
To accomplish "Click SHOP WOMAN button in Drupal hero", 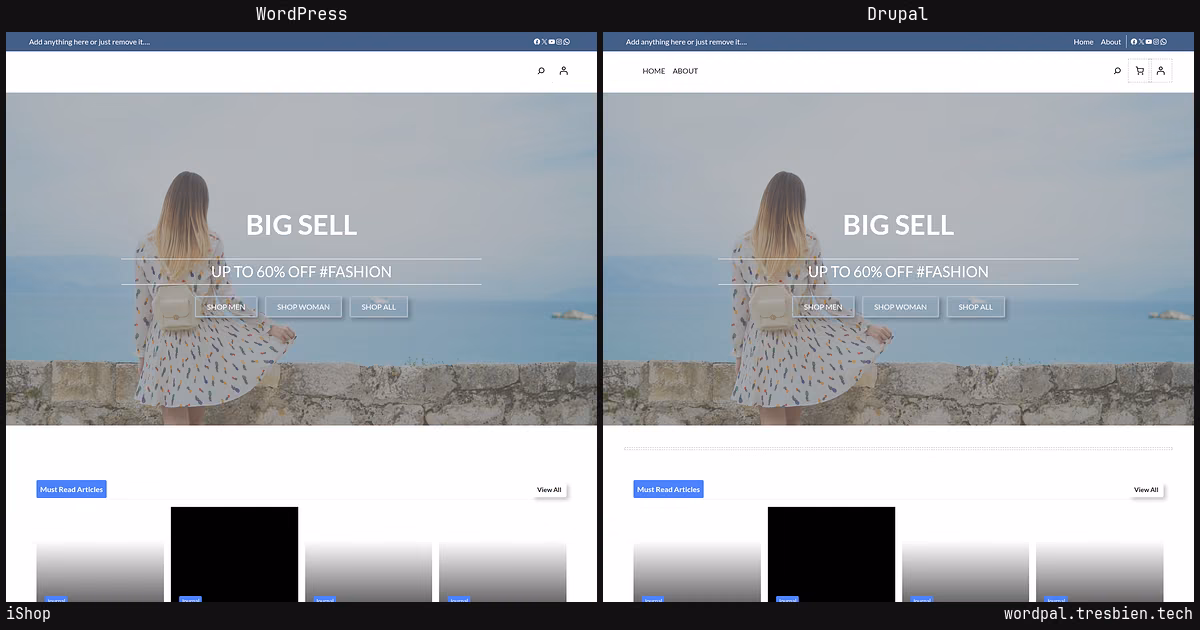I will click(x=901, y=307).
